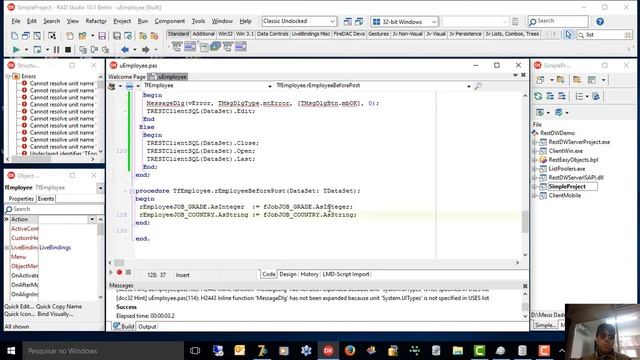Click Add file to project folder icon

(143, 36)
